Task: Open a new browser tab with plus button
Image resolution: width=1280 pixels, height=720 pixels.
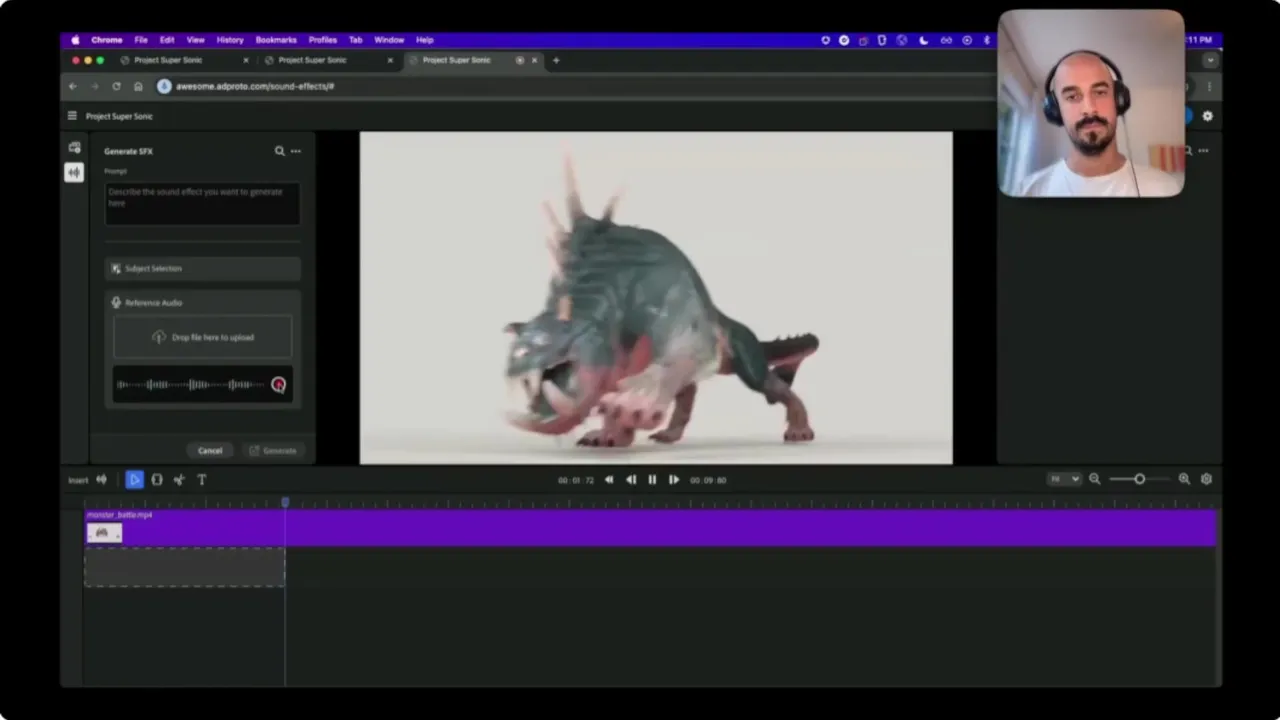Action: pyautogui.click(x=556, y=60)
